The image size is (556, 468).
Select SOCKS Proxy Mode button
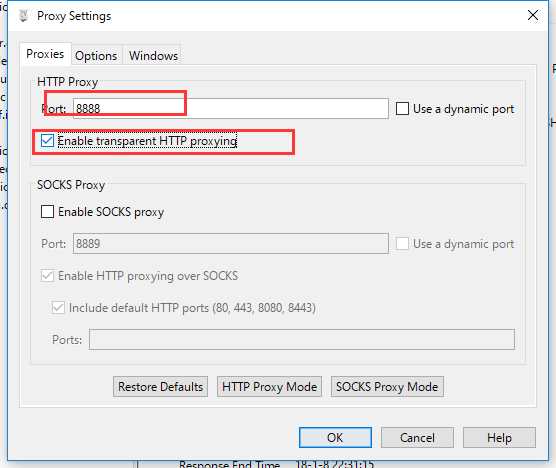click(x=387, y=386)
